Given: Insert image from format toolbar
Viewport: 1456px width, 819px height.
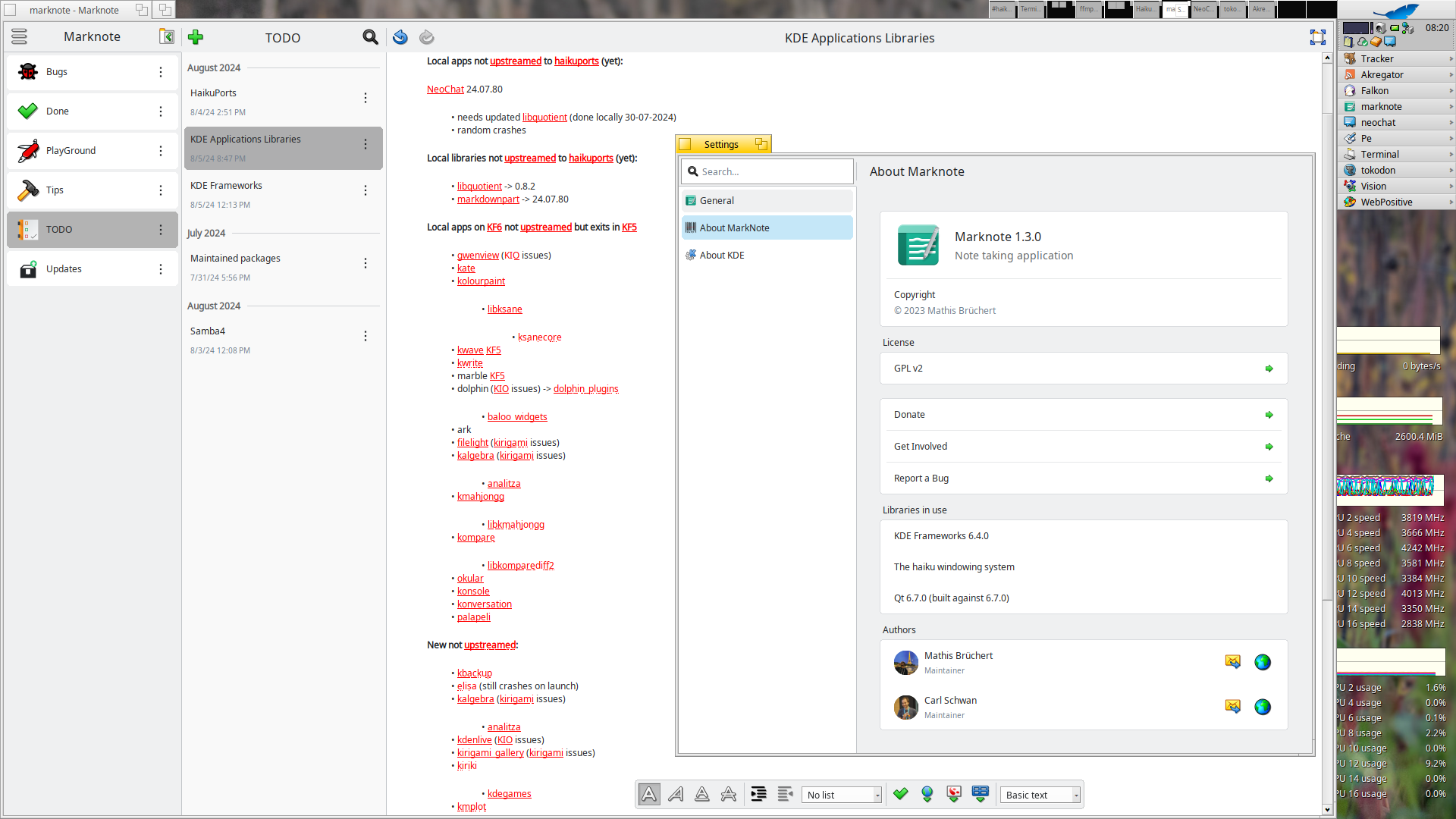Looking at the screenshot, I should [953, 794].
